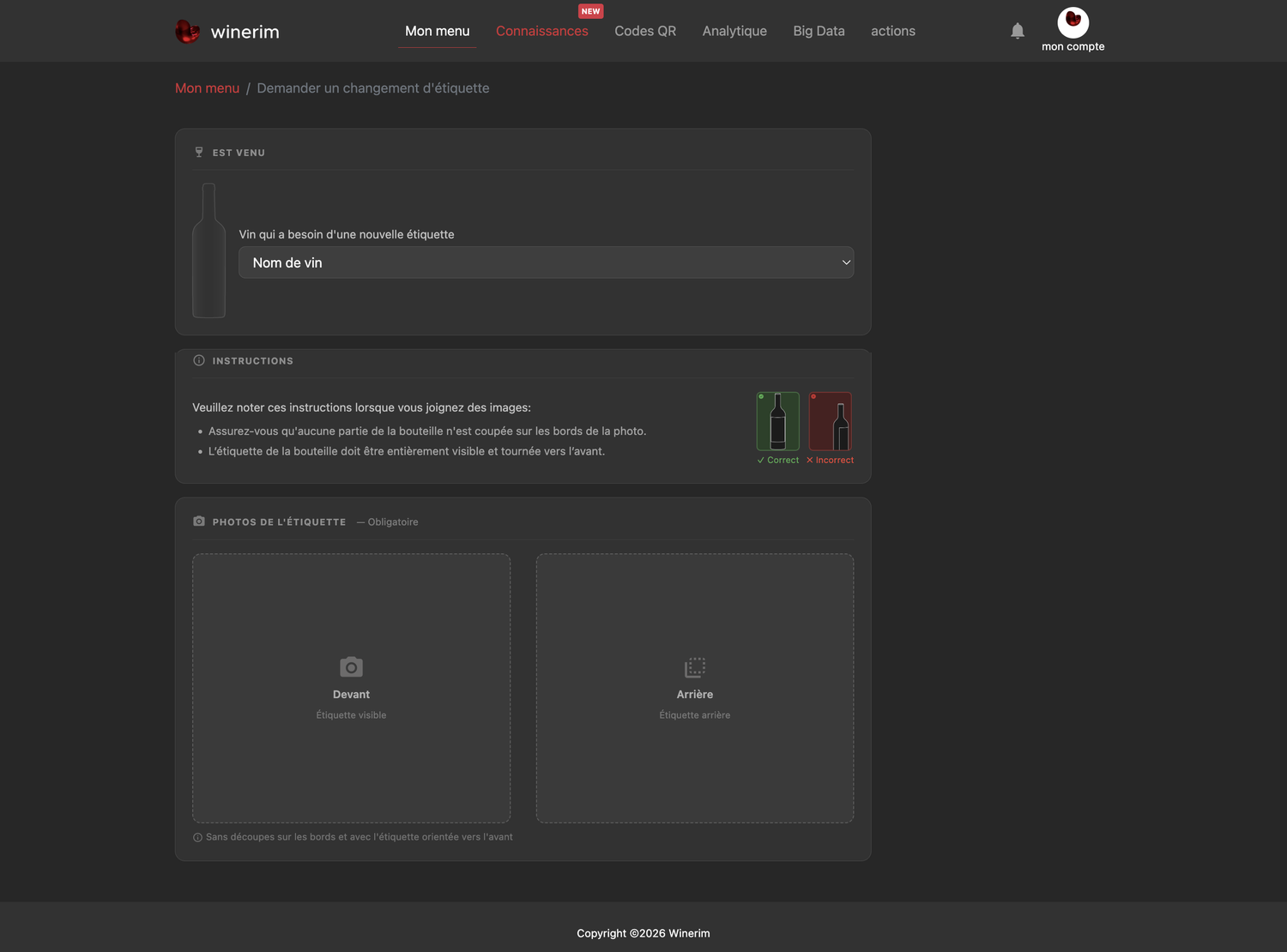Screen dimensions: 1287x952
Task: Click the Arrière back-label upload icon
Action: [x=695, y=667]
